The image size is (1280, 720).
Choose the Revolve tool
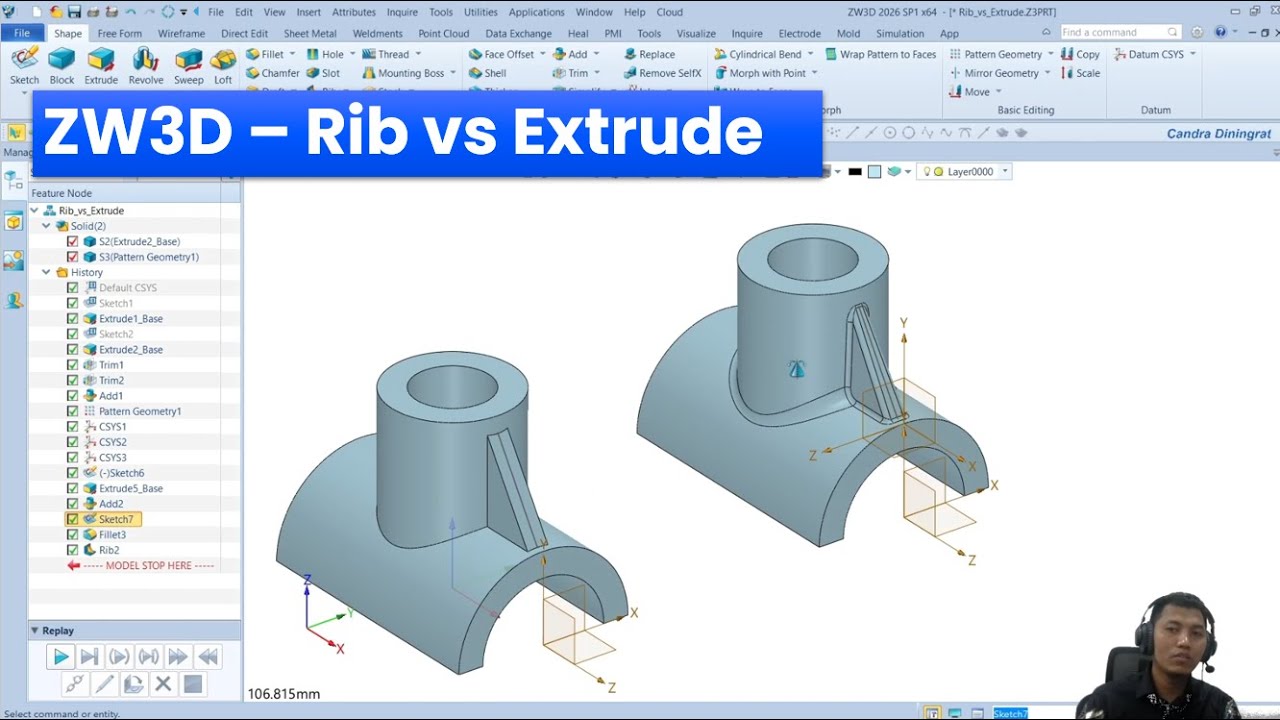(146, 65)
